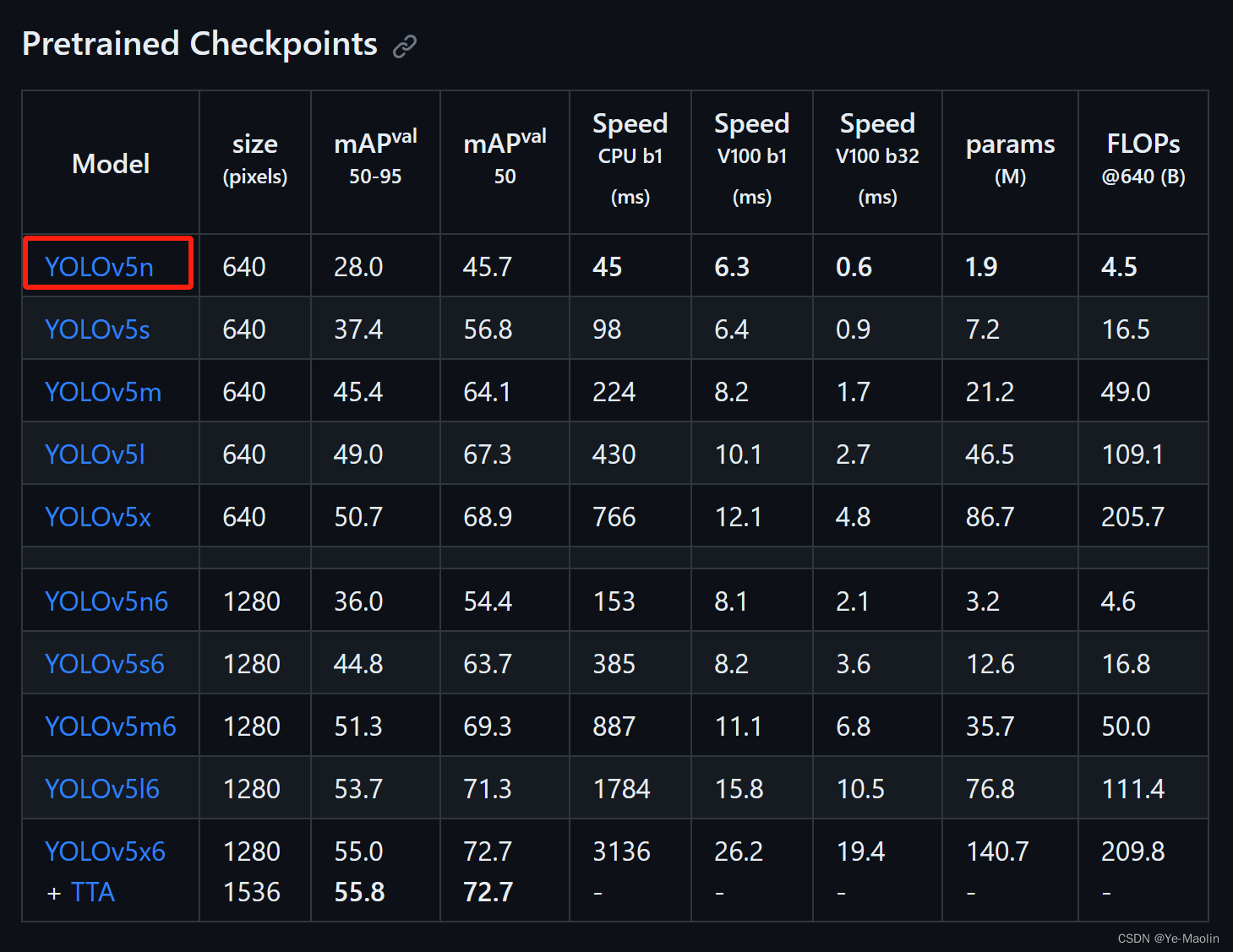Open the YOLOv5n6 model link
The image size is (1233, 952).
coord(106,601)
